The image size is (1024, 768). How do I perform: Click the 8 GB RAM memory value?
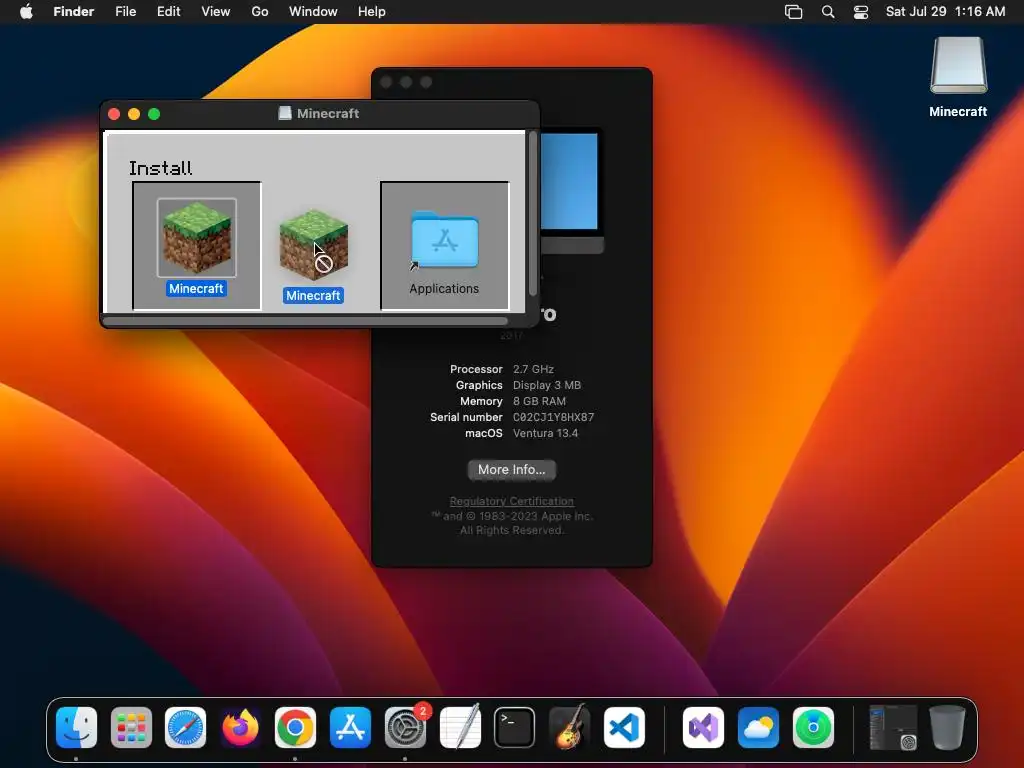(x=539, y=401)
